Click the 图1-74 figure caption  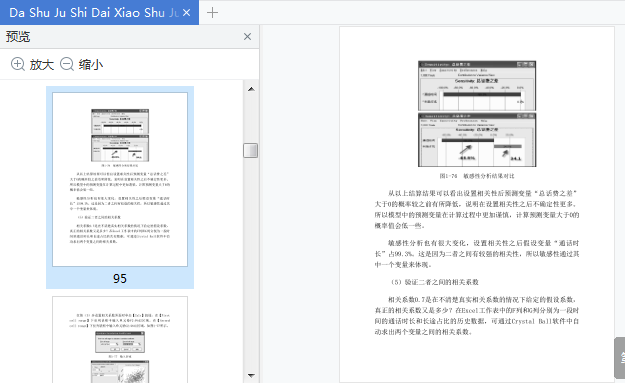tap(477, 176)
